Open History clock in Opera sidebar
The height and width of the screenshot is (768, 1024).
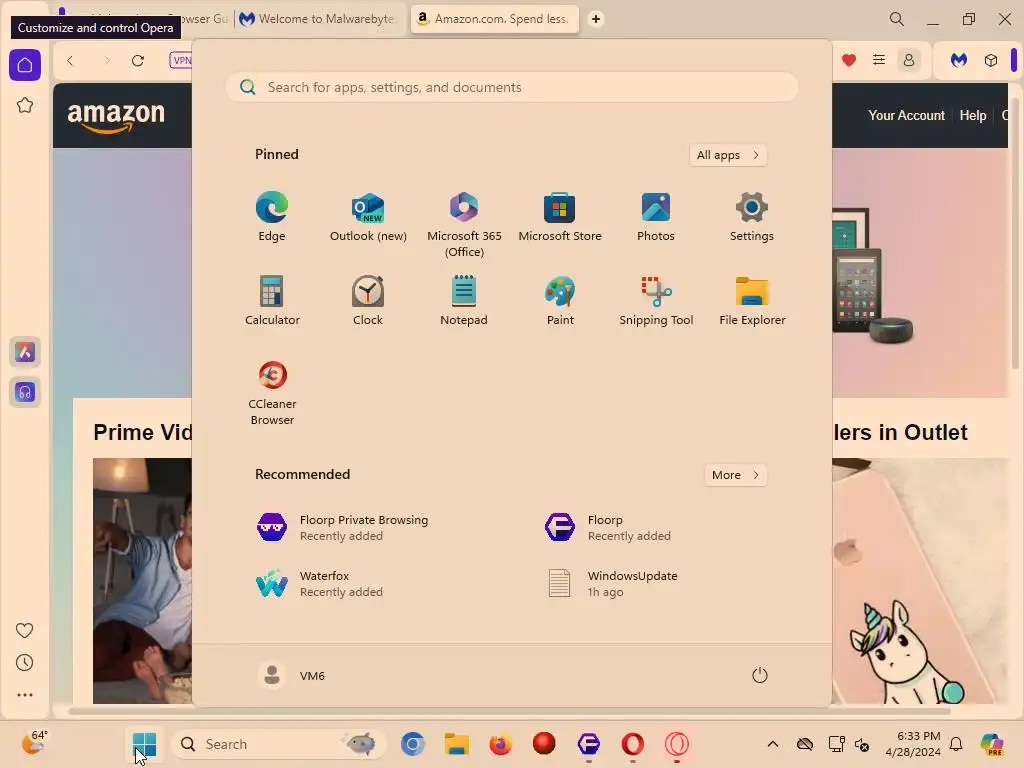click(24, 662)
